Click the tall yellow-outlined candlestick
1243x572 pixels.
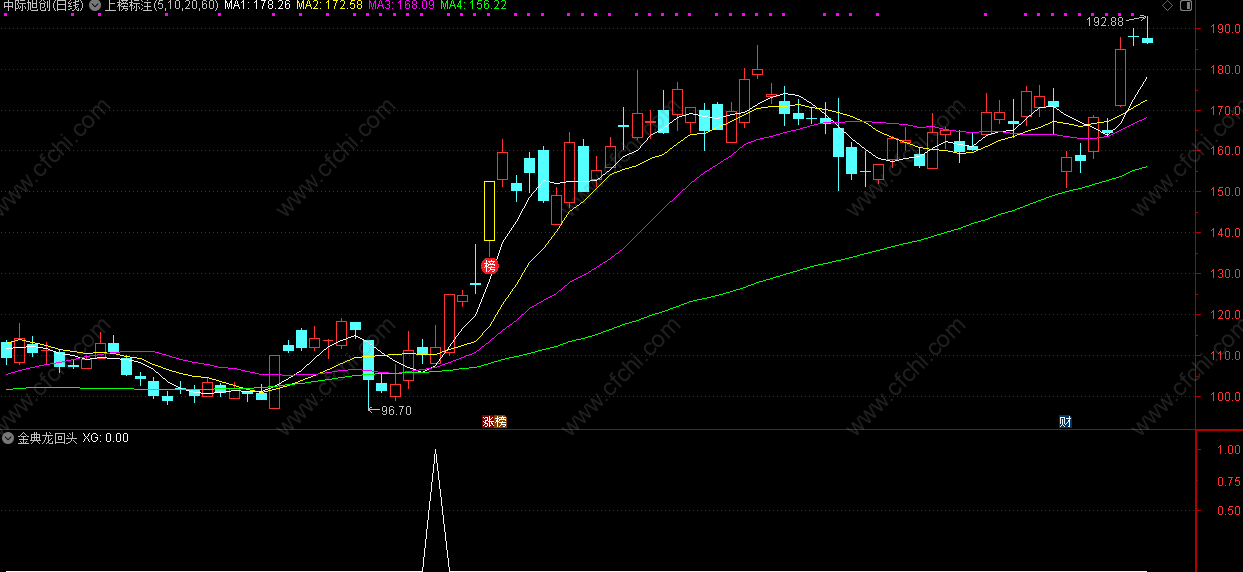click(489, 210)
